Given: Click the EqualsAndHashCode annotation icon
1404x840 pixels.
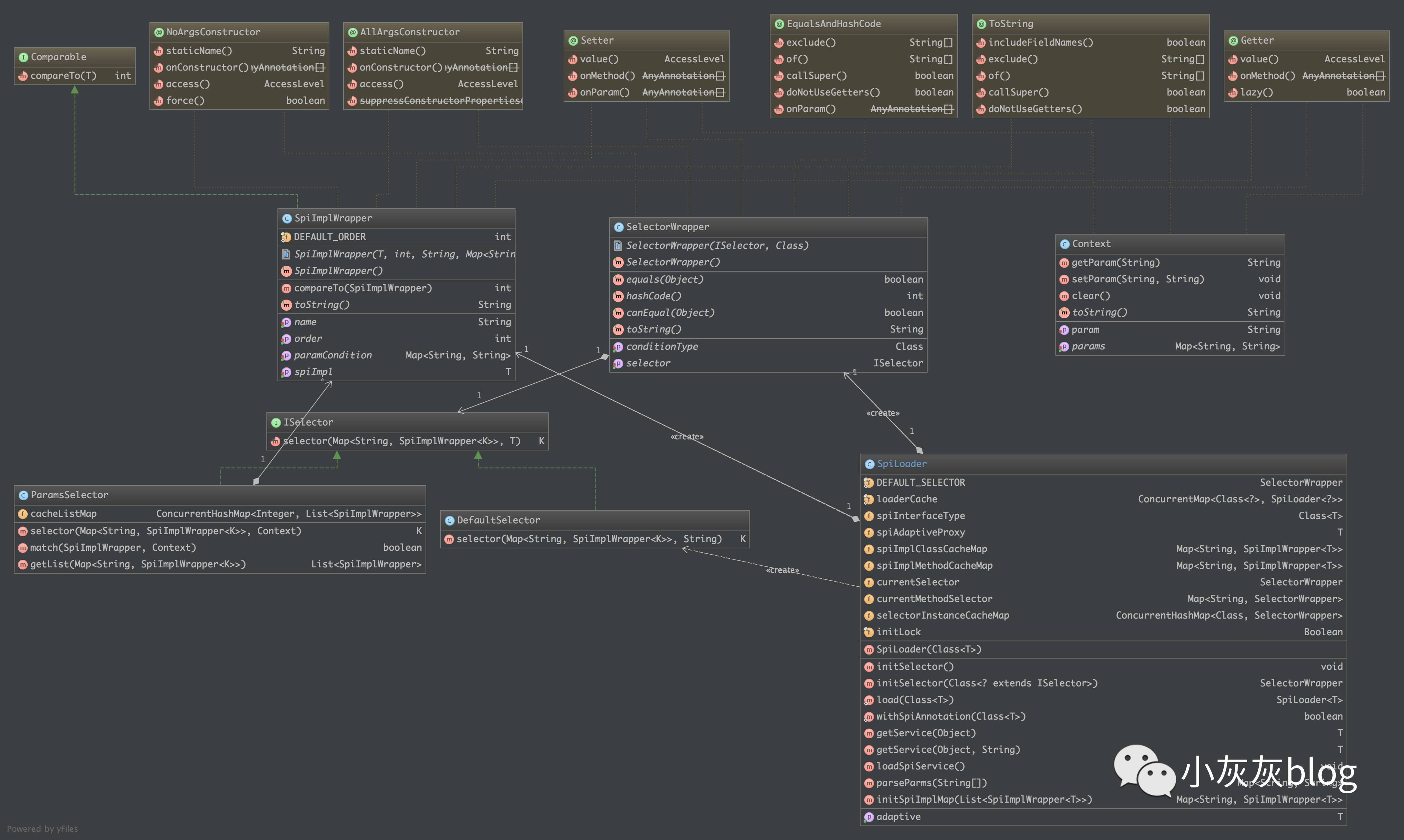Looking at the screenshot, I should [x=779, y=24].
